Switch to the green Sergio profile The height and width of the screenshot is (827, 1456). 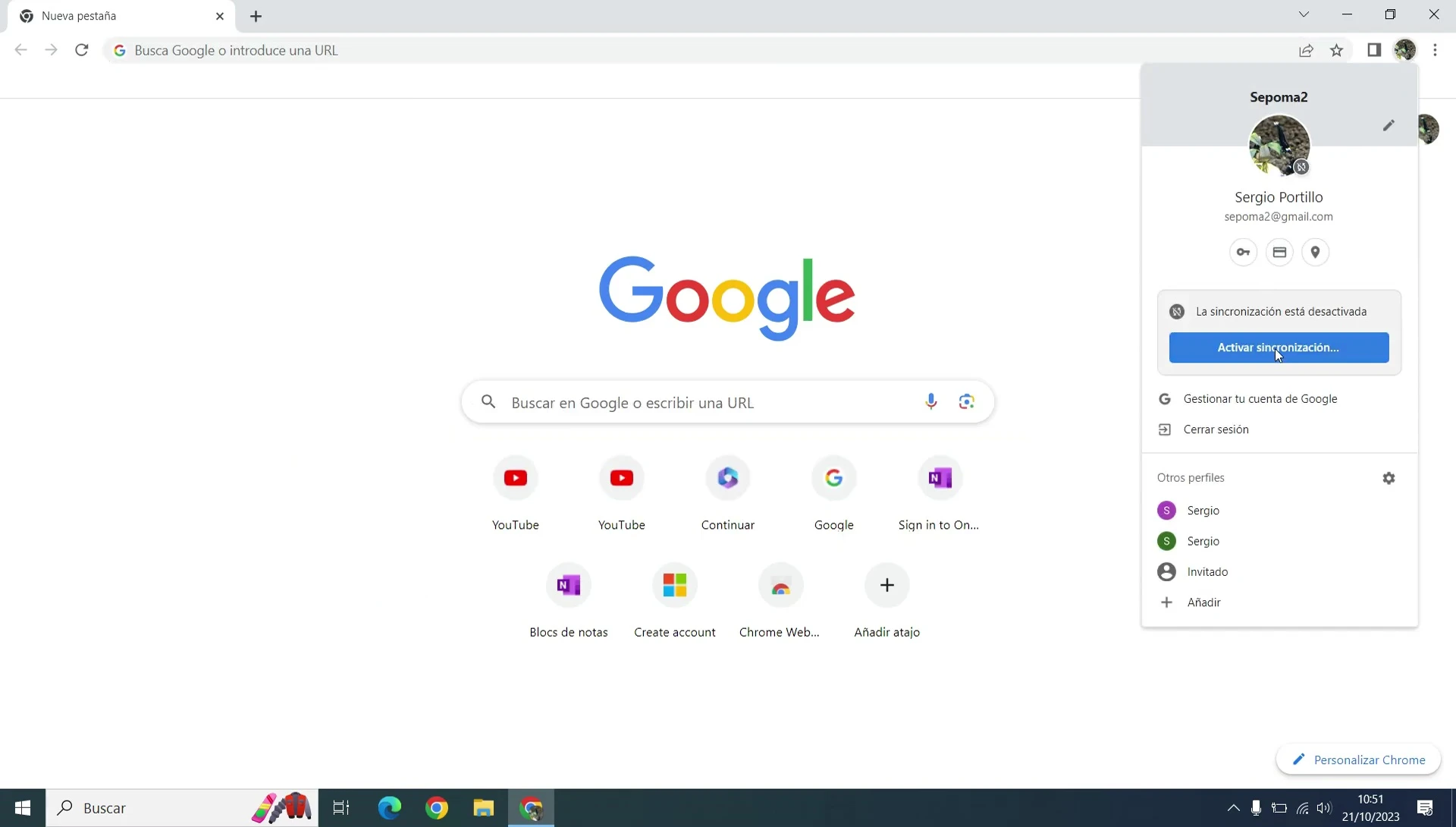(x=1279, y=541)
